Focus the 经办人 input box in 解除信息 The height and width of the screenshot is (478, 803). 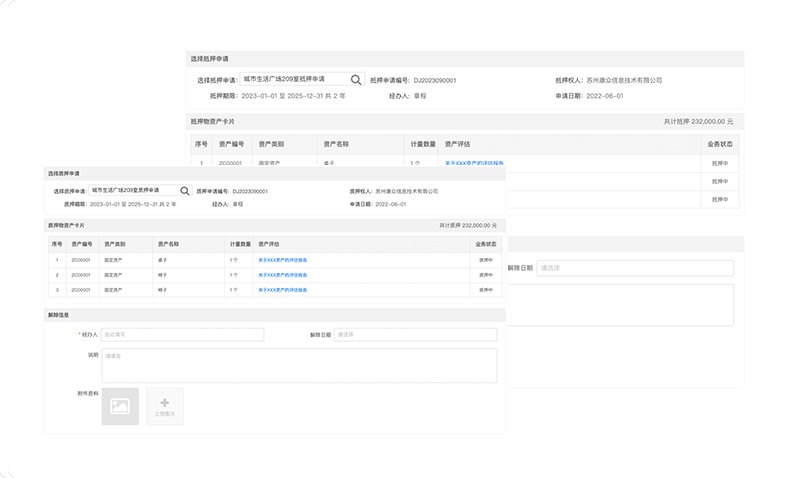(x=182, y=335)
